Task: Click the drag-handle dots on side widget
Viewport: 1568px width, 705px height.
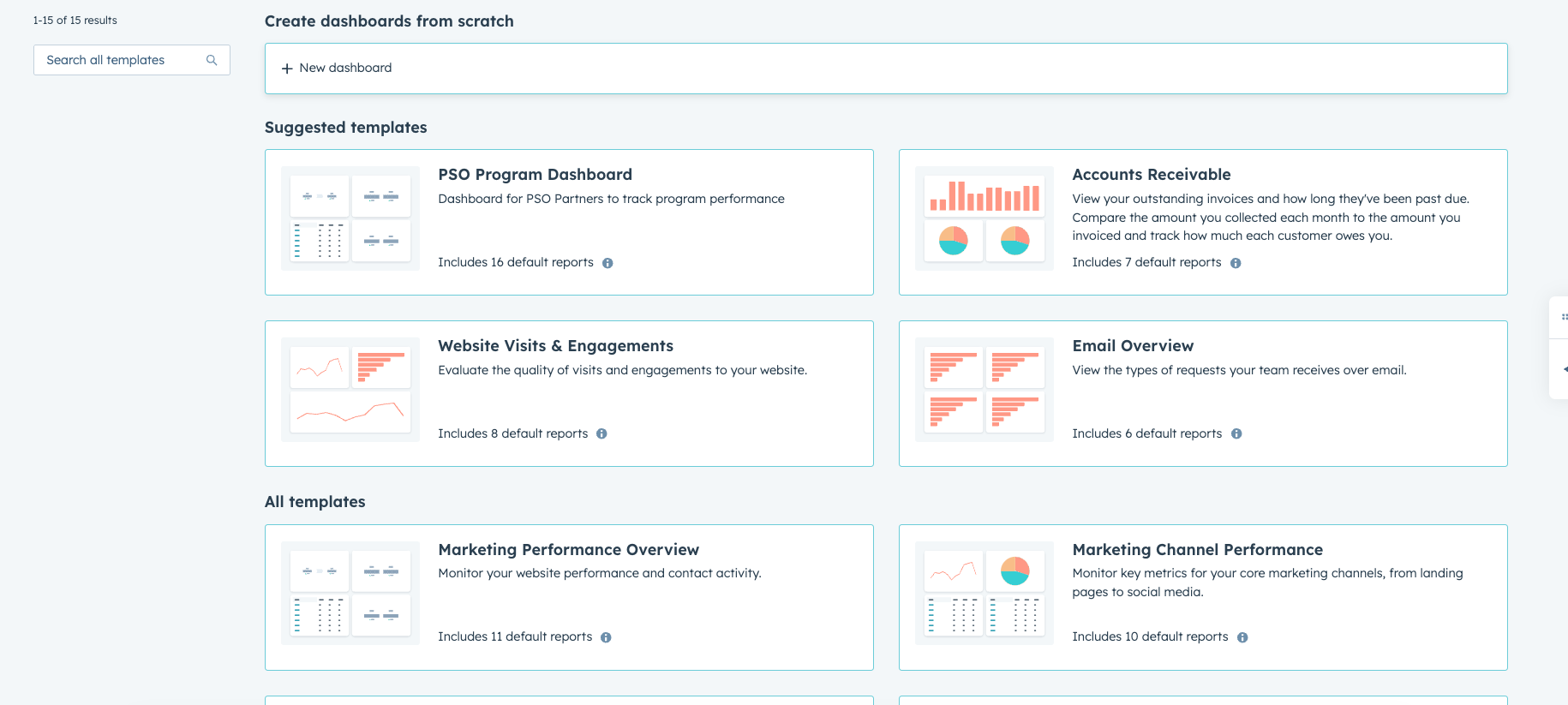Action: coord(1564,317)
